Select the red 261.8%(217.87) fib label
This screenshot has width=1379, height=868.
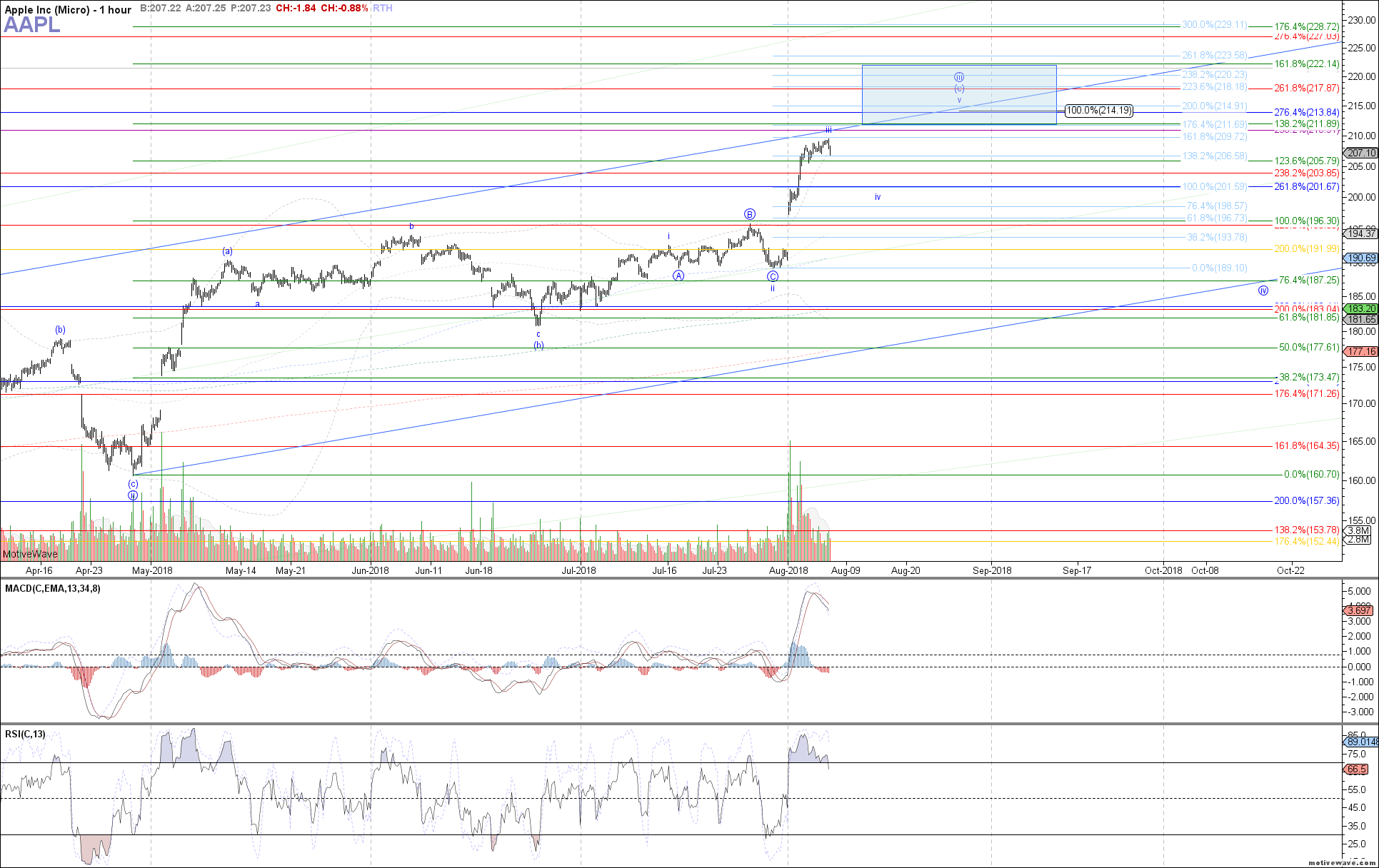click(1307, 89)
